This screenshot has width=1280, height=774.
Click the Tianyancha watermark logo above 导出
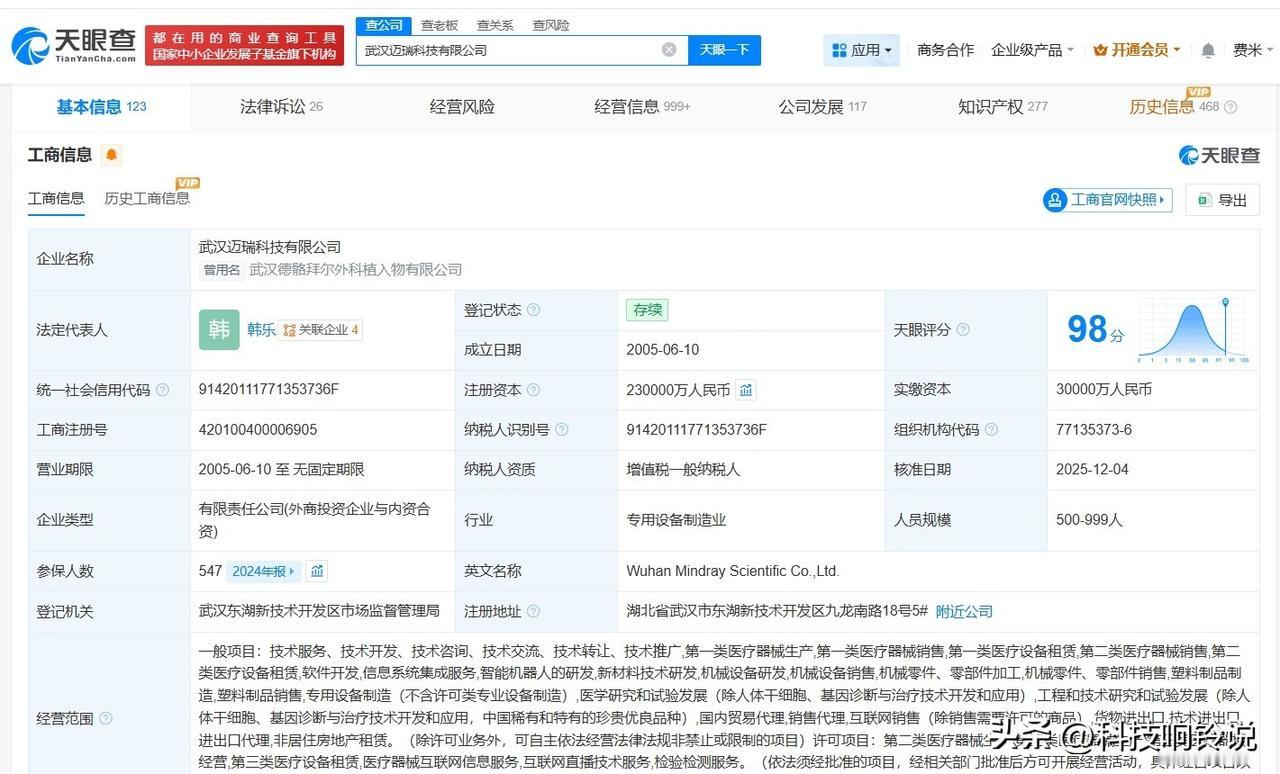[1222, 155]
